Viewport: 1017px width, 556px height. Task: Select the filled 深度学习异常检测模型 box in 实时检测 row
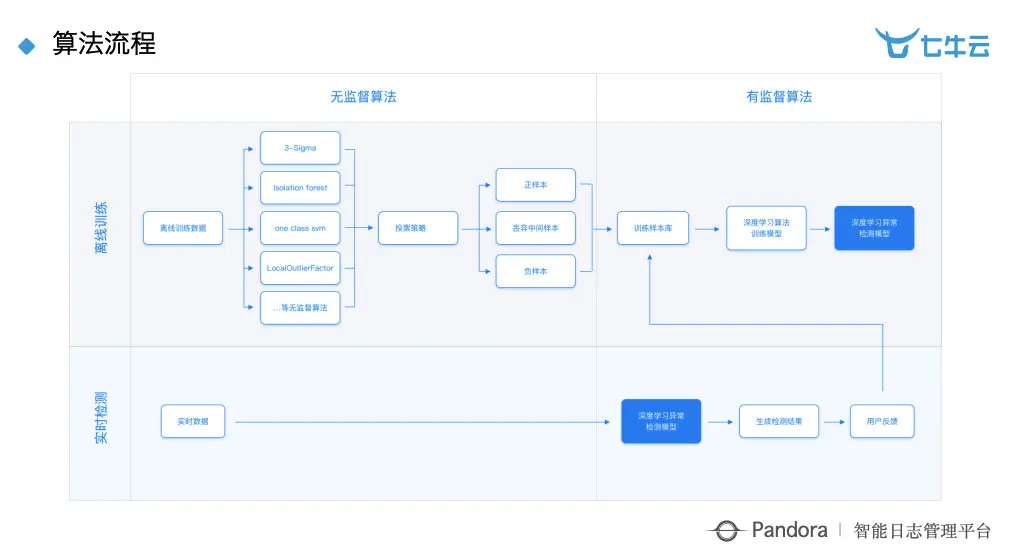pos(661,422)
